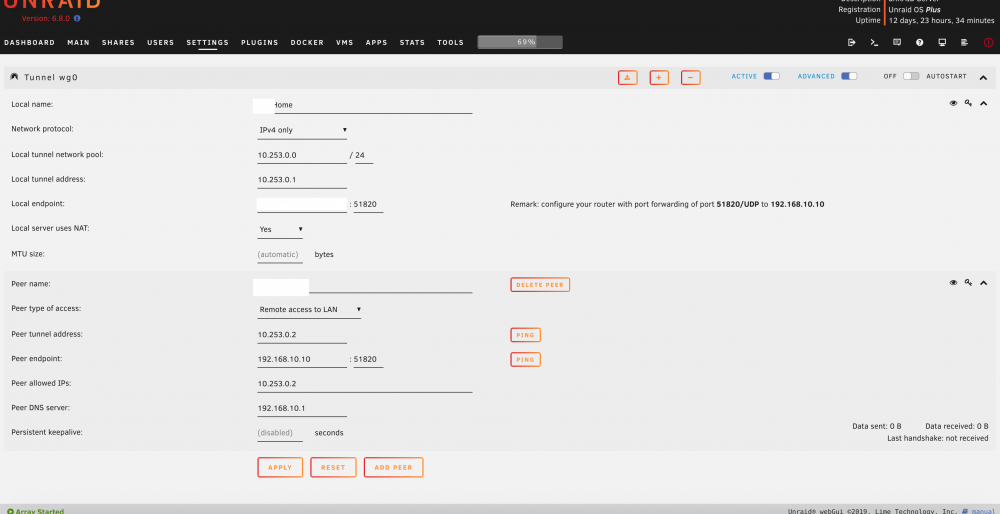Open the Shares menu tab
This screenshot has width=1000, height=514.
coord(119,43)
